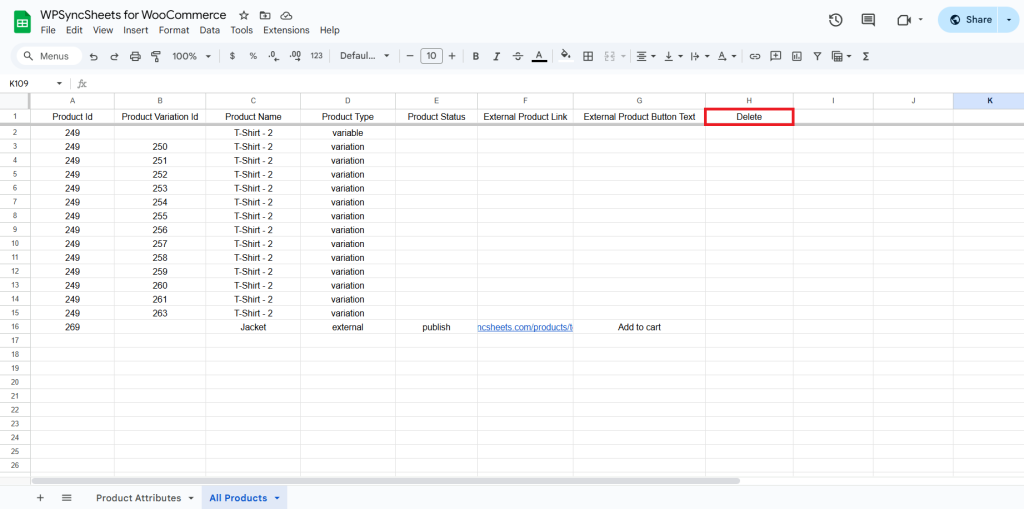The width and height of the screenshot is (1024, 509).
Task: Open the Default font dropdown
Action: (364, 56)
